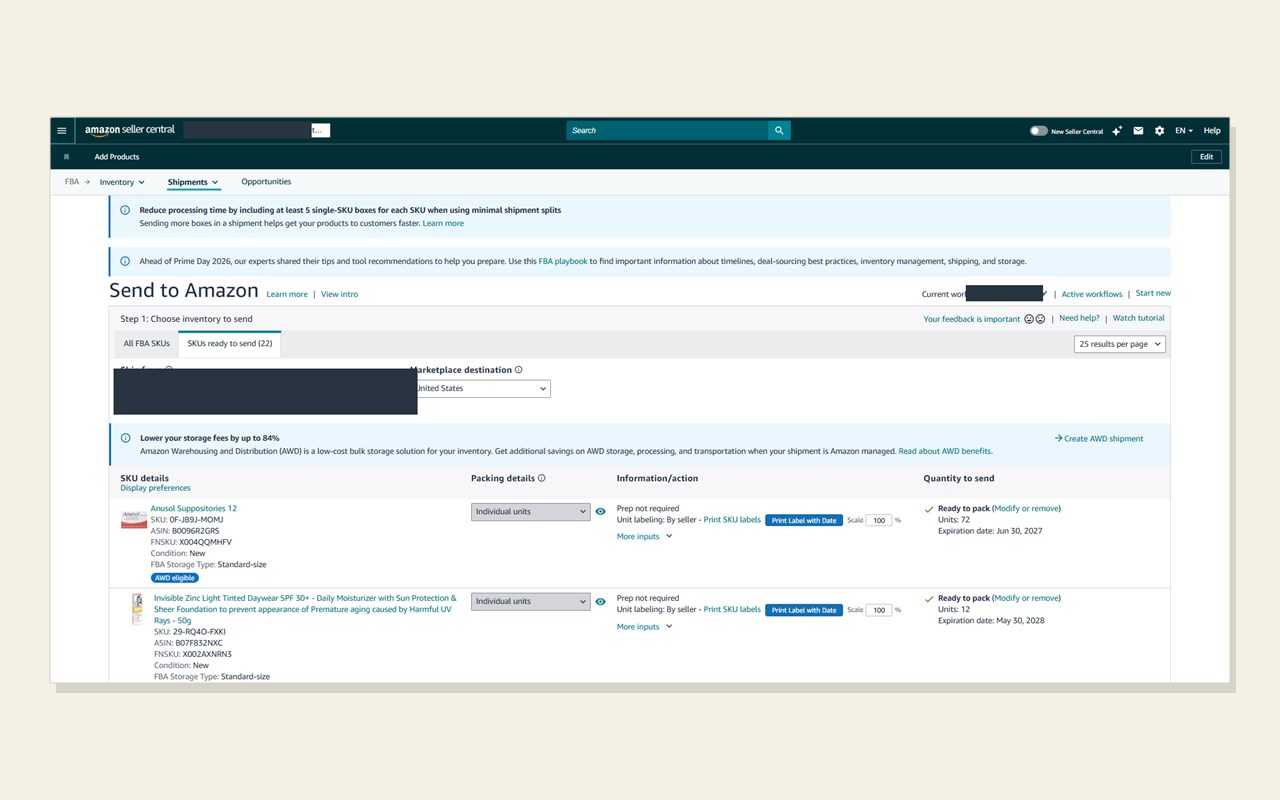Click info icon next to Marketplace destination

pyautogui.click(x=518, y=370)
